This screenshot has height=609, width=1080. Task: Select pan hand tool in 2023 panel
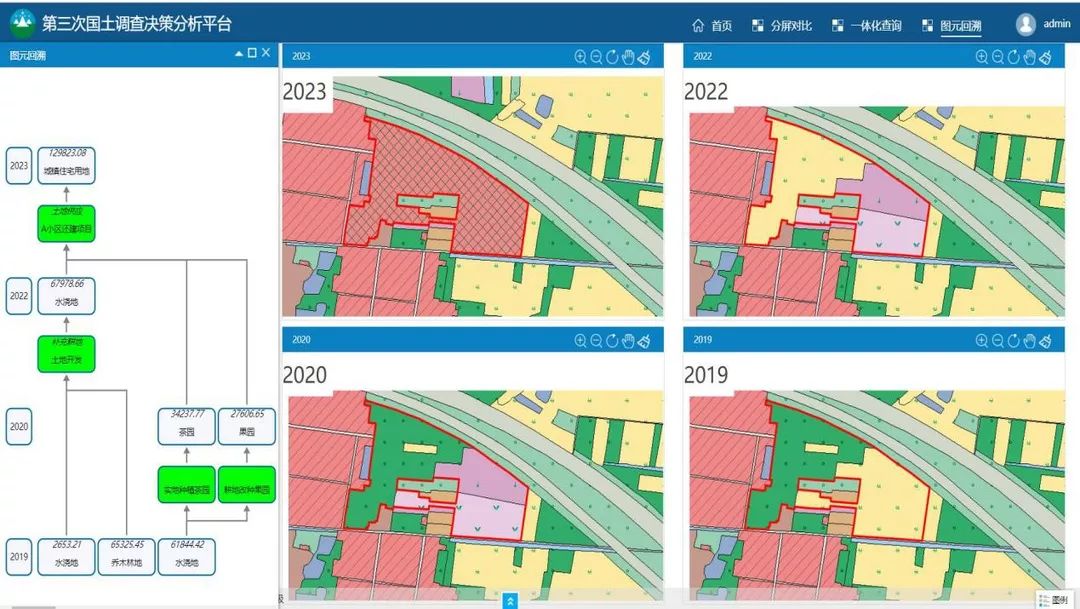coord(628,57)
